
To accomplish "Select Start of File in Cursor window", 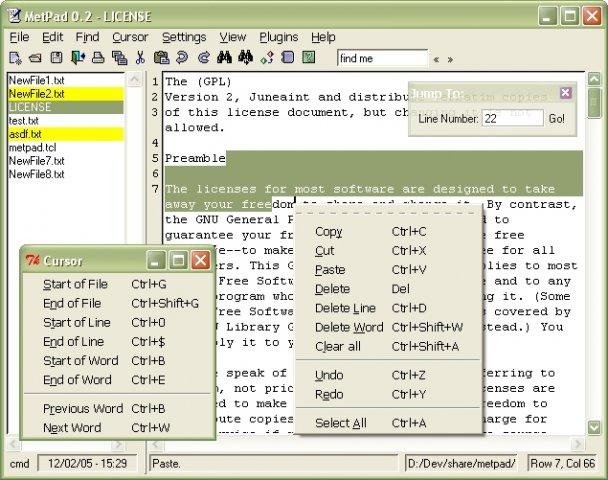I will coord(117,284).
